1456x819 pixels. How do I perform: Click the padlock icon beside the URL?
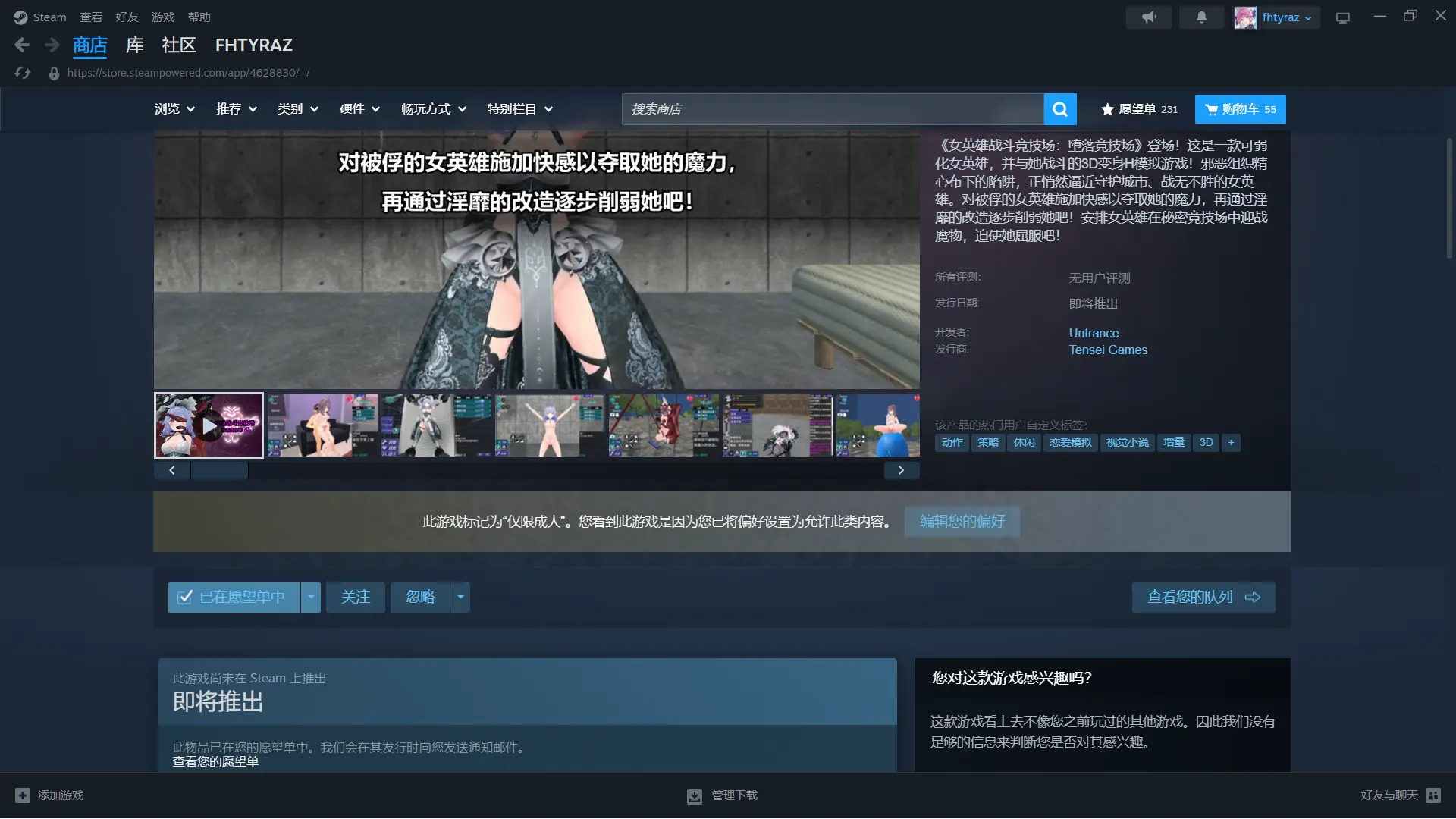point(54,74)
